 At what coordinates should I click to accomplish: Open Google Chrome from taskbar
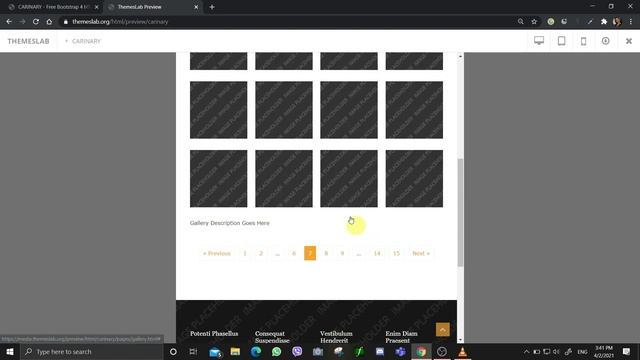(x=421, y=351)
